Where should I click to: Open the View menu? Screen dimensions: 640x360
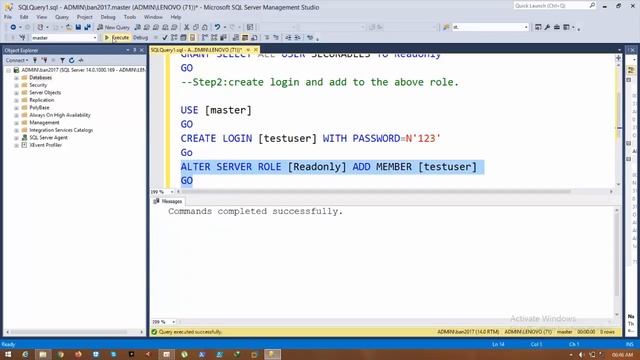42,17
